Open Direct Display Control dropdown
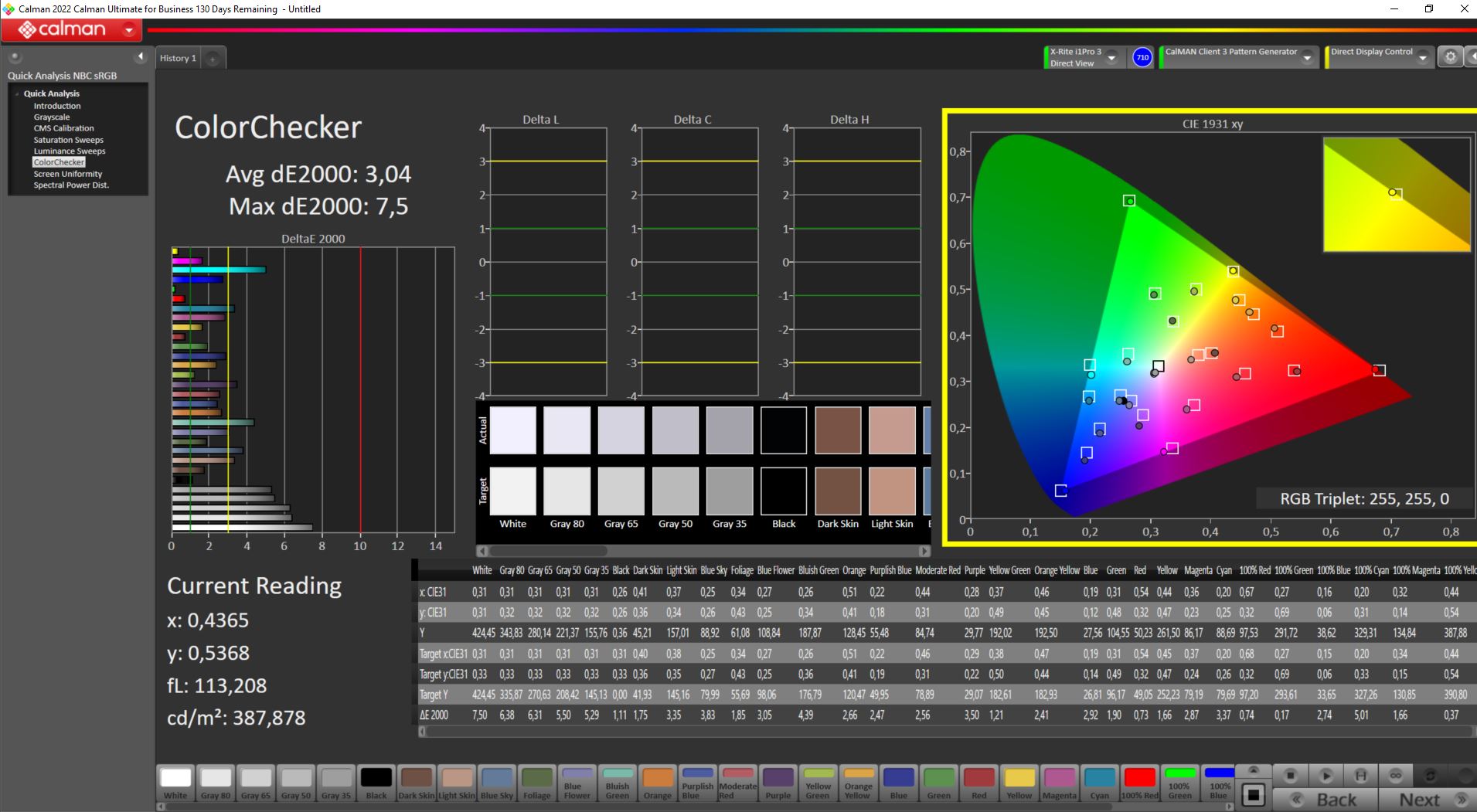Screen dimensions: 1477x812 1422,58
